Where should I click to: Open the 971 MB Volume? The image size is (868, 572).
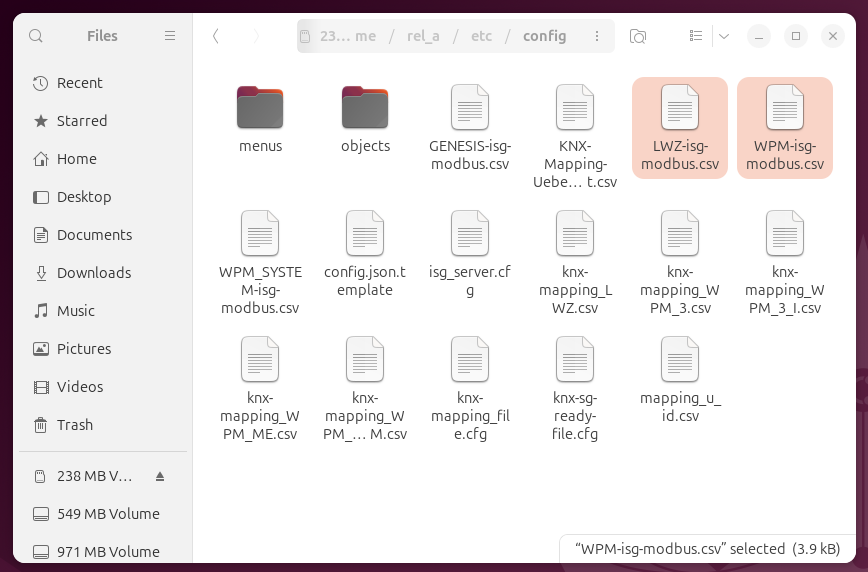click(x=103, y=552)
